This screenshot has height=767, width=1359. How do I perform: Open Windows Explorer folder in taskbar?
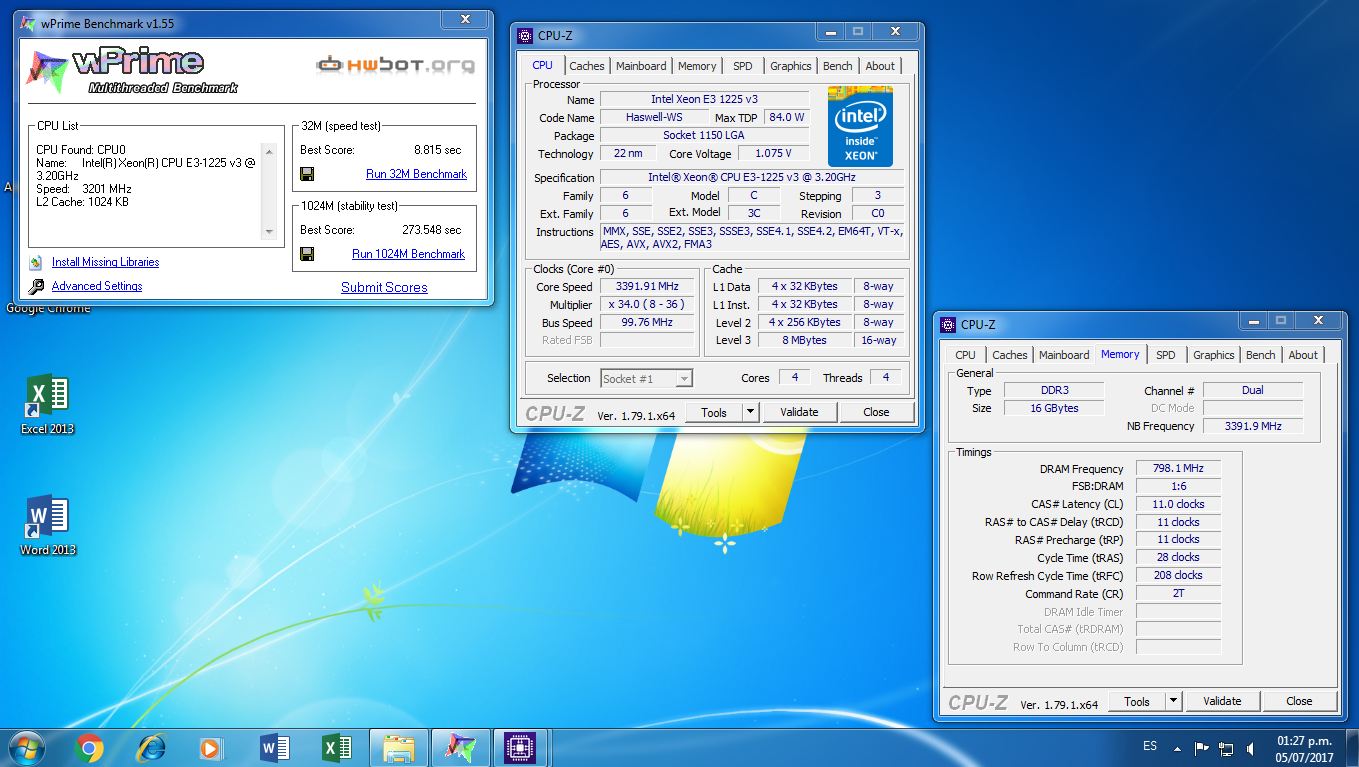click(399, 748)
